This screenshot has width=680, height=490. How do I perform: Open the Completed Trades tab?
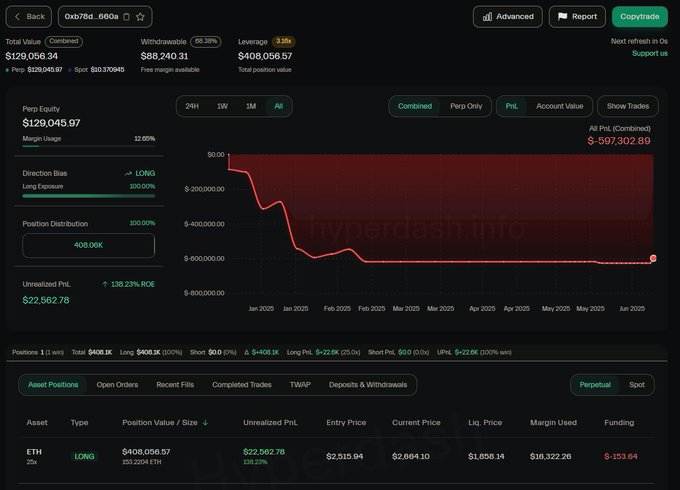click(x=242, y=385)
